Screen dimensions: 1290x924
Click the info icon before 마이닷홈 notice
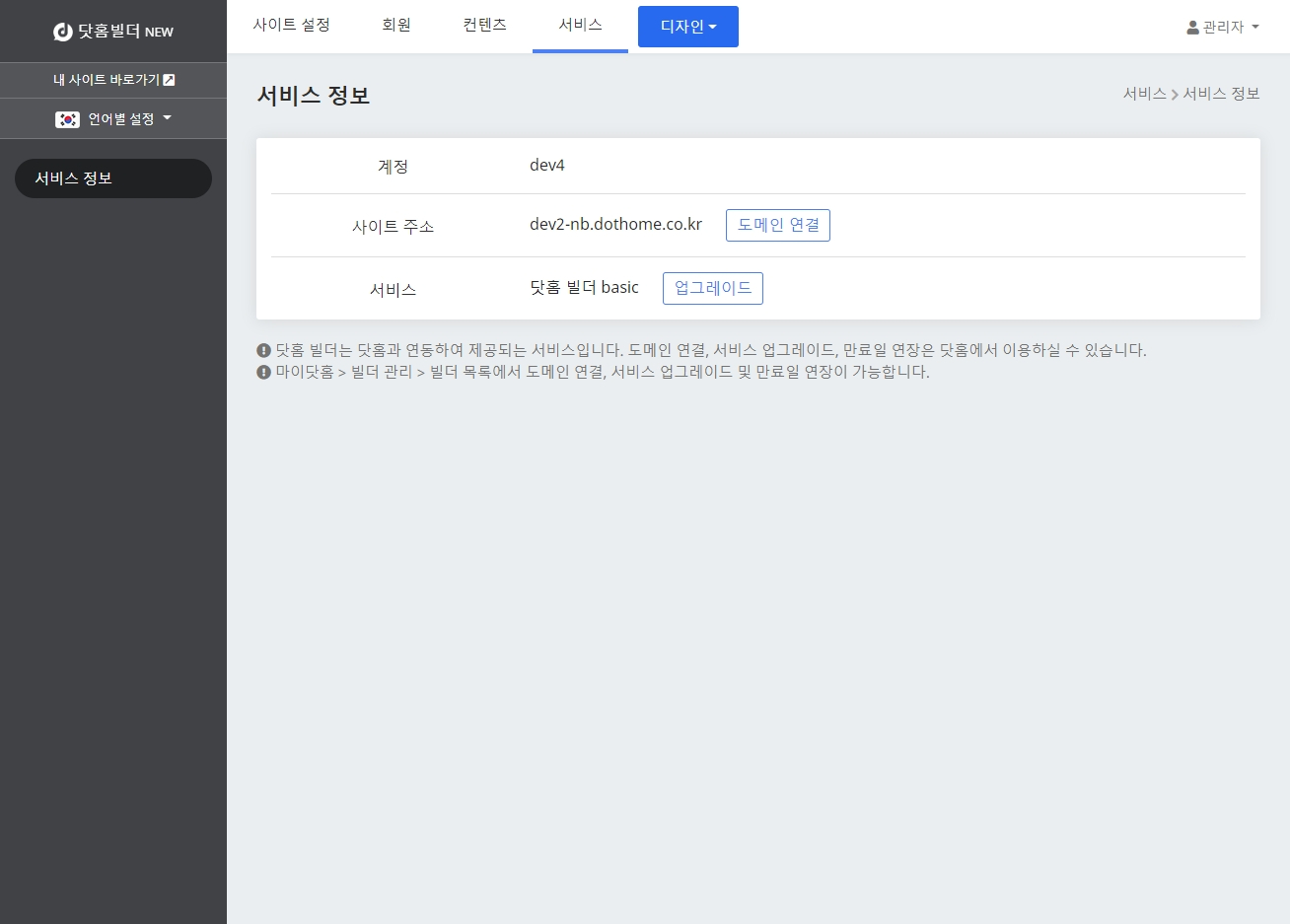coord(263,372)
